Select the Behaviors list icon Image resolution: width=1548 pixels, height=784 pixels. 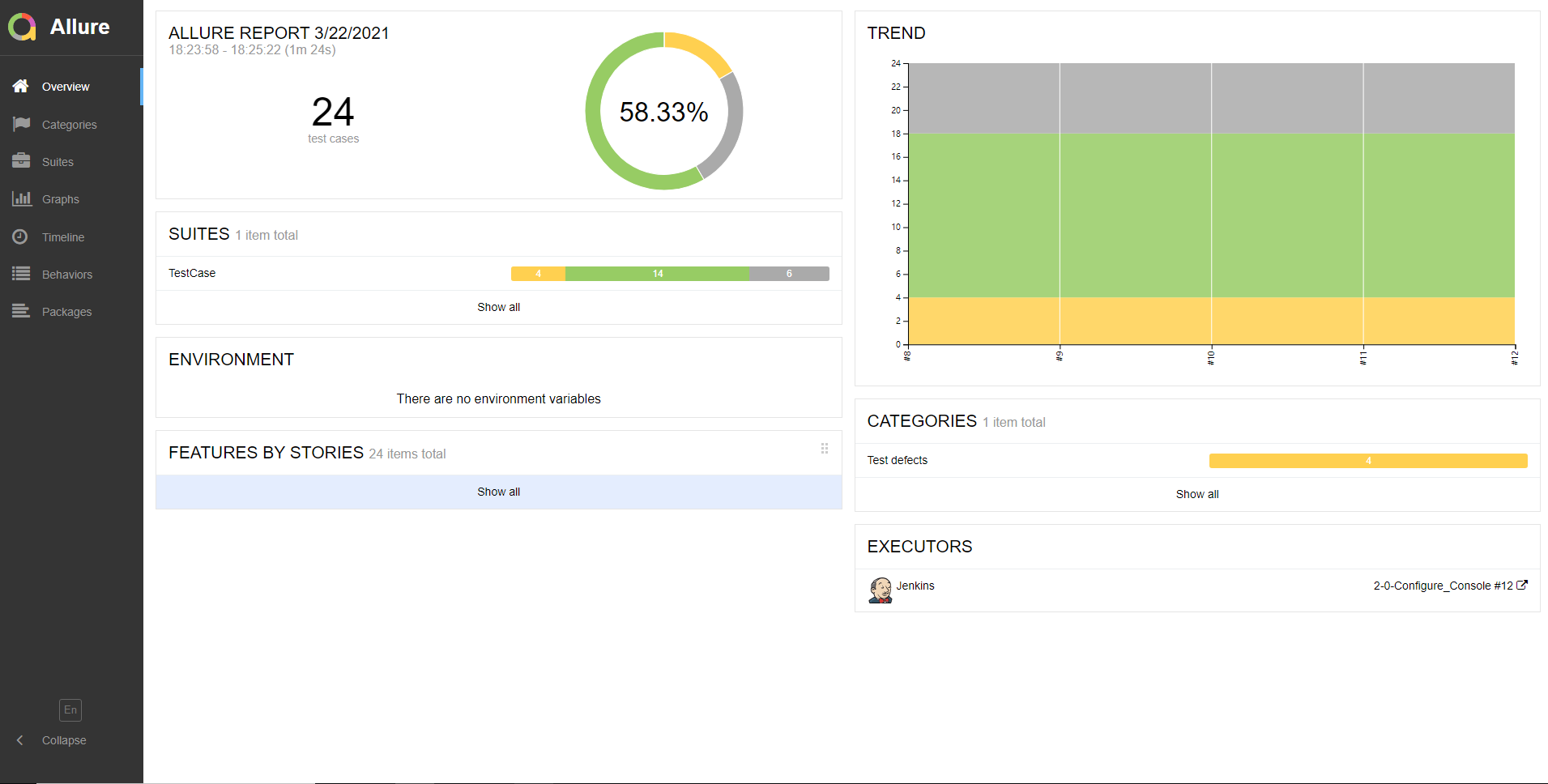tap(21, 274)
